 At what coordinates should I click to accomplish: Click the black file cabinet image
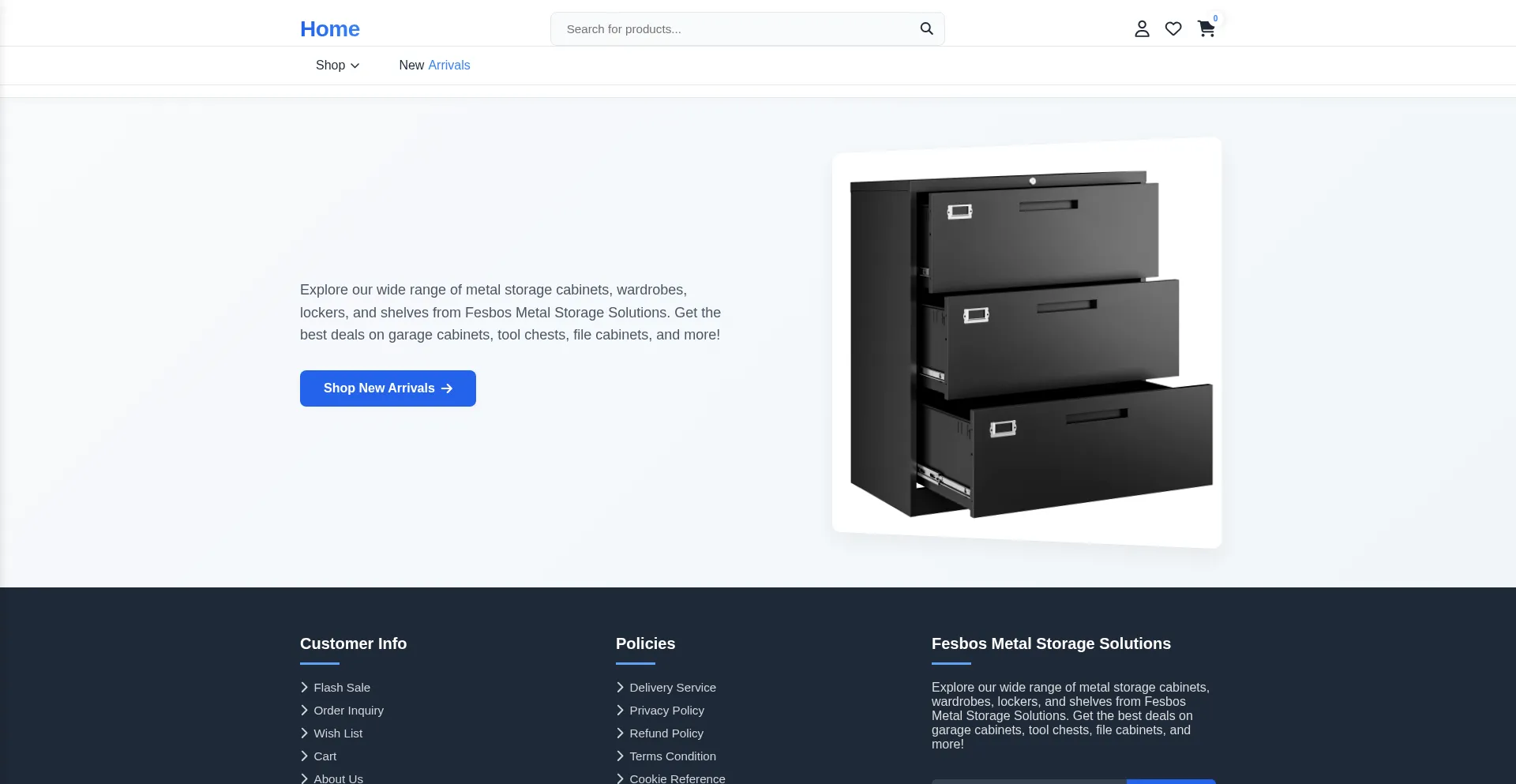1026,343
